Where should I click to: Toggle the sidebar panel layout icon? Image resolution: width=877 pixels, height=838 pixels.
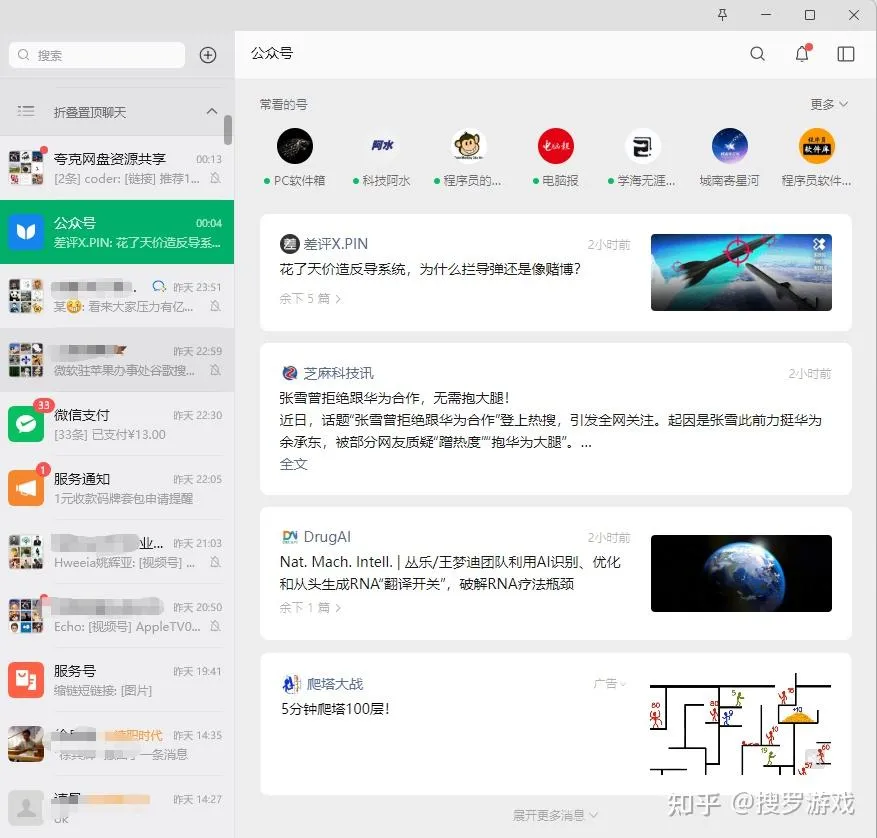tap(845, 54)
